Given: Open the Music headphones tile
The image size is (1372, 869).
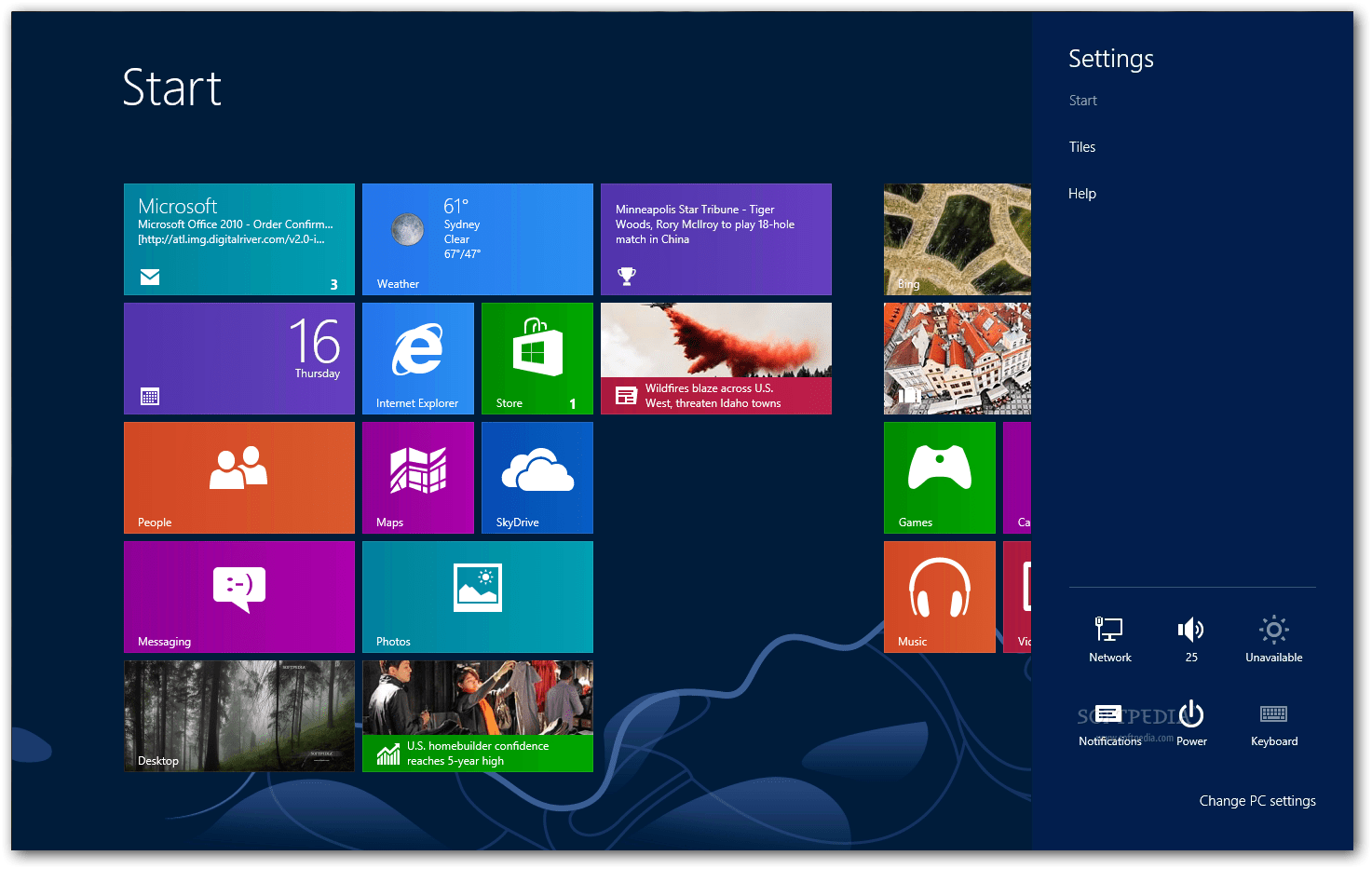Looking at the screenshot, I should (940, 597).
